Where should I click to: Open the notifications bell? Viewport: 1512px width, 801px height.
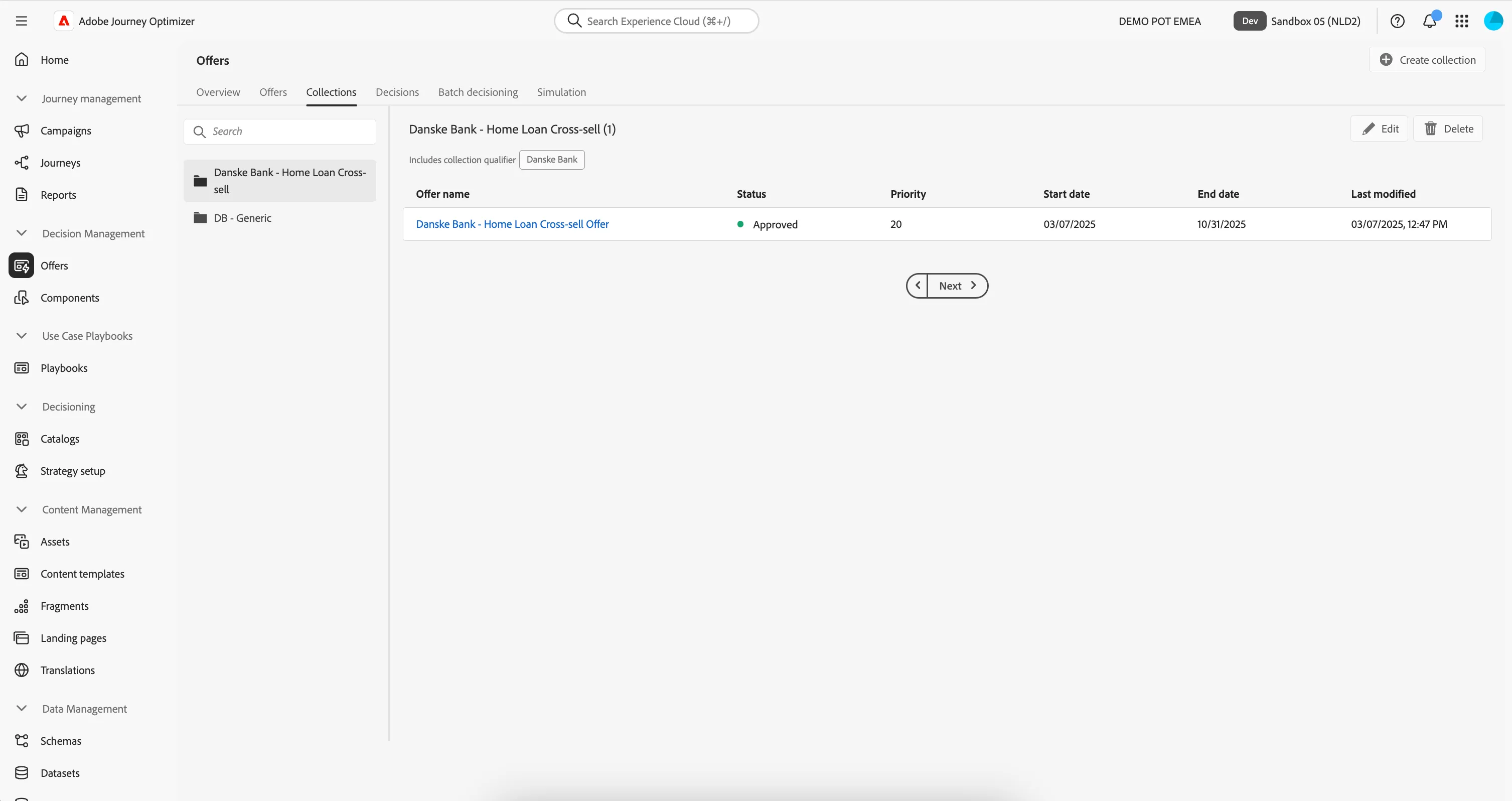(x=1430, y=21)
